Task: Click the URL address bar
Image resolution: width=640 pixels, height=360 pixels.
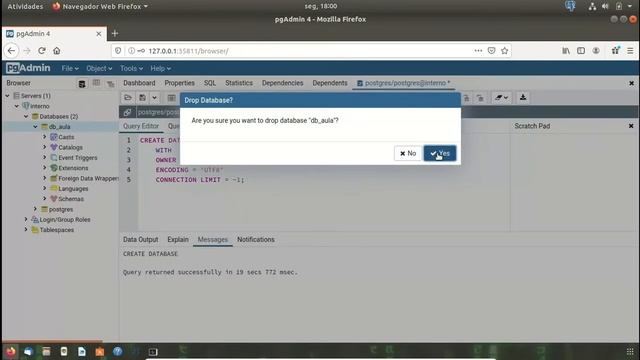Action: point(310,51)
